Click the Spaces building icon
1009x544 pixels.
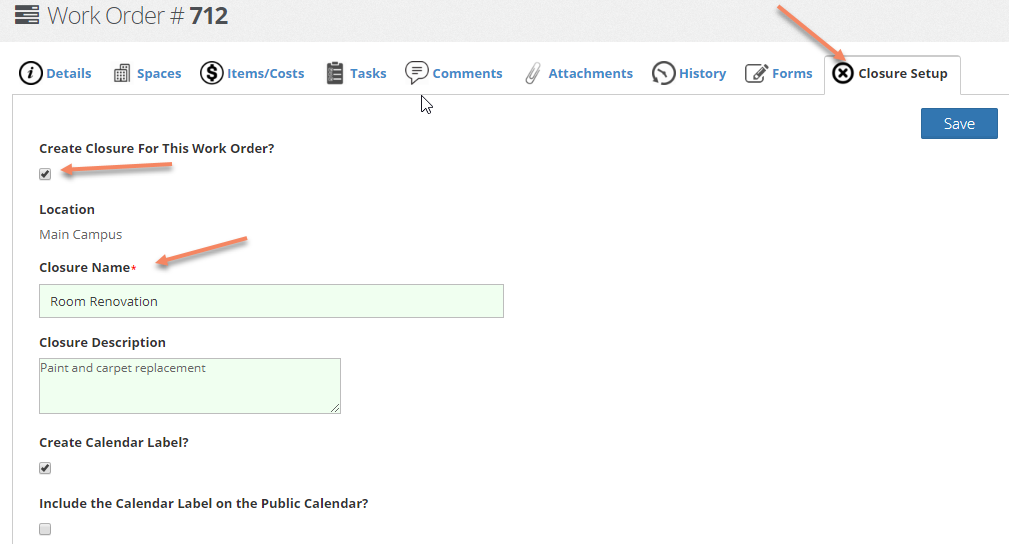click(122, 73)
